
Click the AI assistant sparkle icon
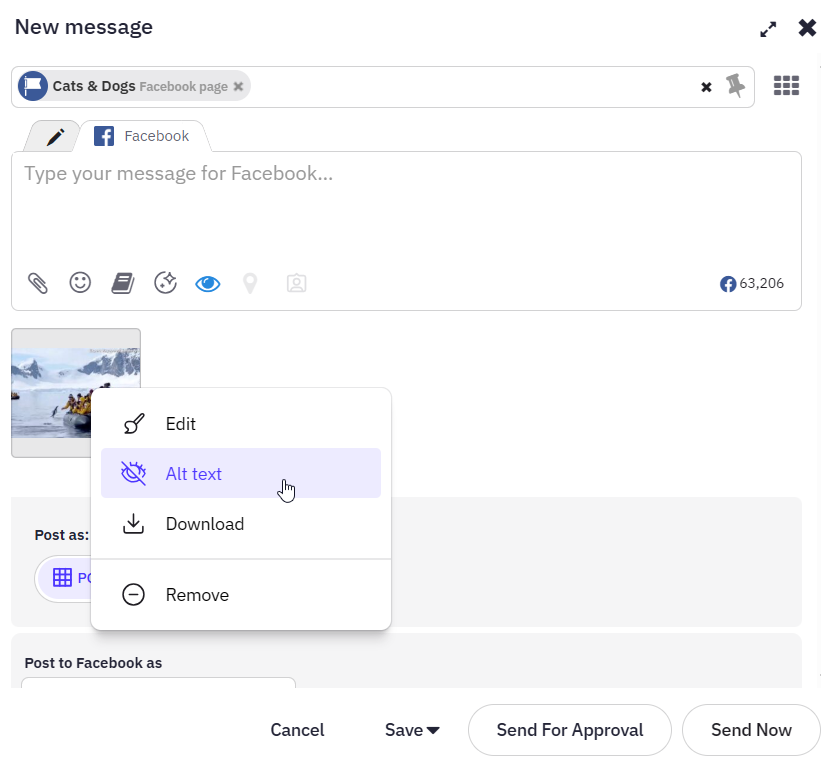(165, 283)
